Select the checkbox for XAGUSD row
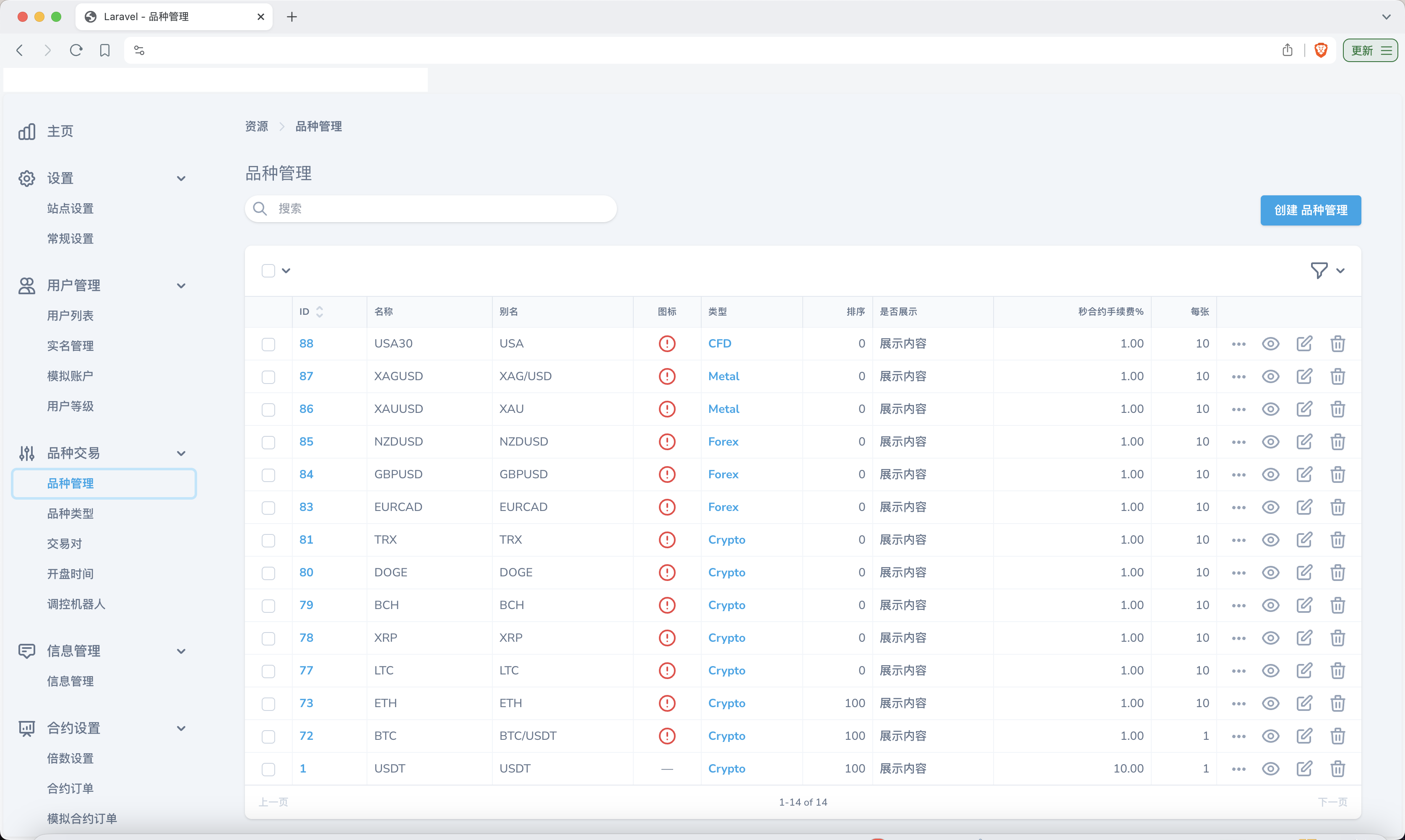Image resolution: width=1405 pixels, height=840 pixels. coord(268,377)
